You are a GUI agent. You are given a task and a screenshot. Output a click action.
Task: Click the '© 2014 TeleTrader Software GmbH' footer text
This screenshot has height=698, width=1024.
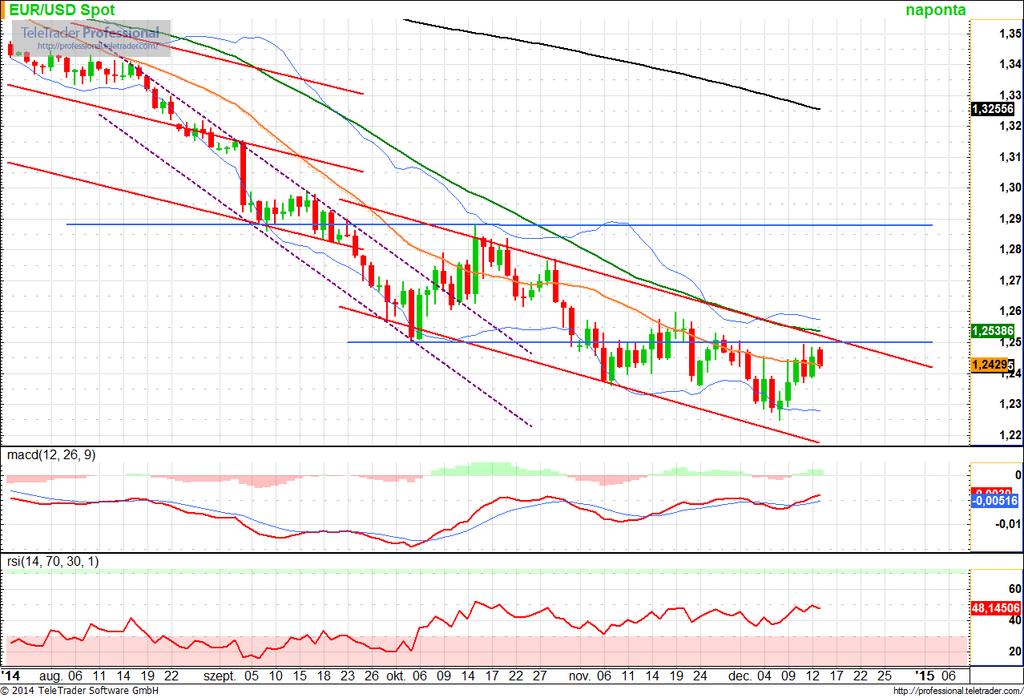tap(80, 691)
